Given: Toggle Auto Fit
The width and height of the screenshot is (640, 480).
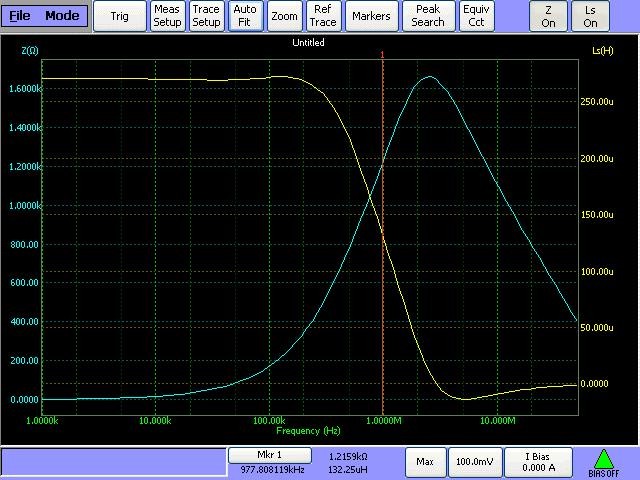Looking at the screenshot, I should pos(244,16).
